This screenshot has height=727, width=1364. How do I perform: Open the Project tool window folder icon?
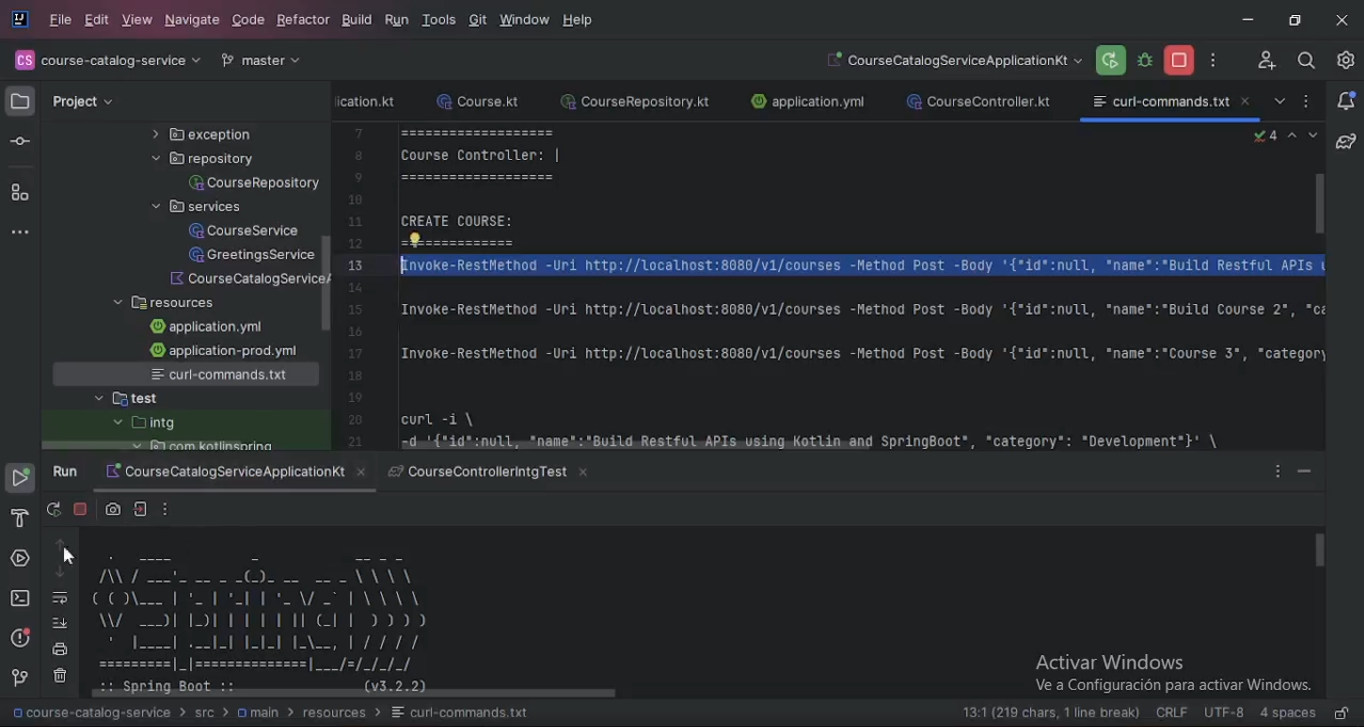coord(19,101)
